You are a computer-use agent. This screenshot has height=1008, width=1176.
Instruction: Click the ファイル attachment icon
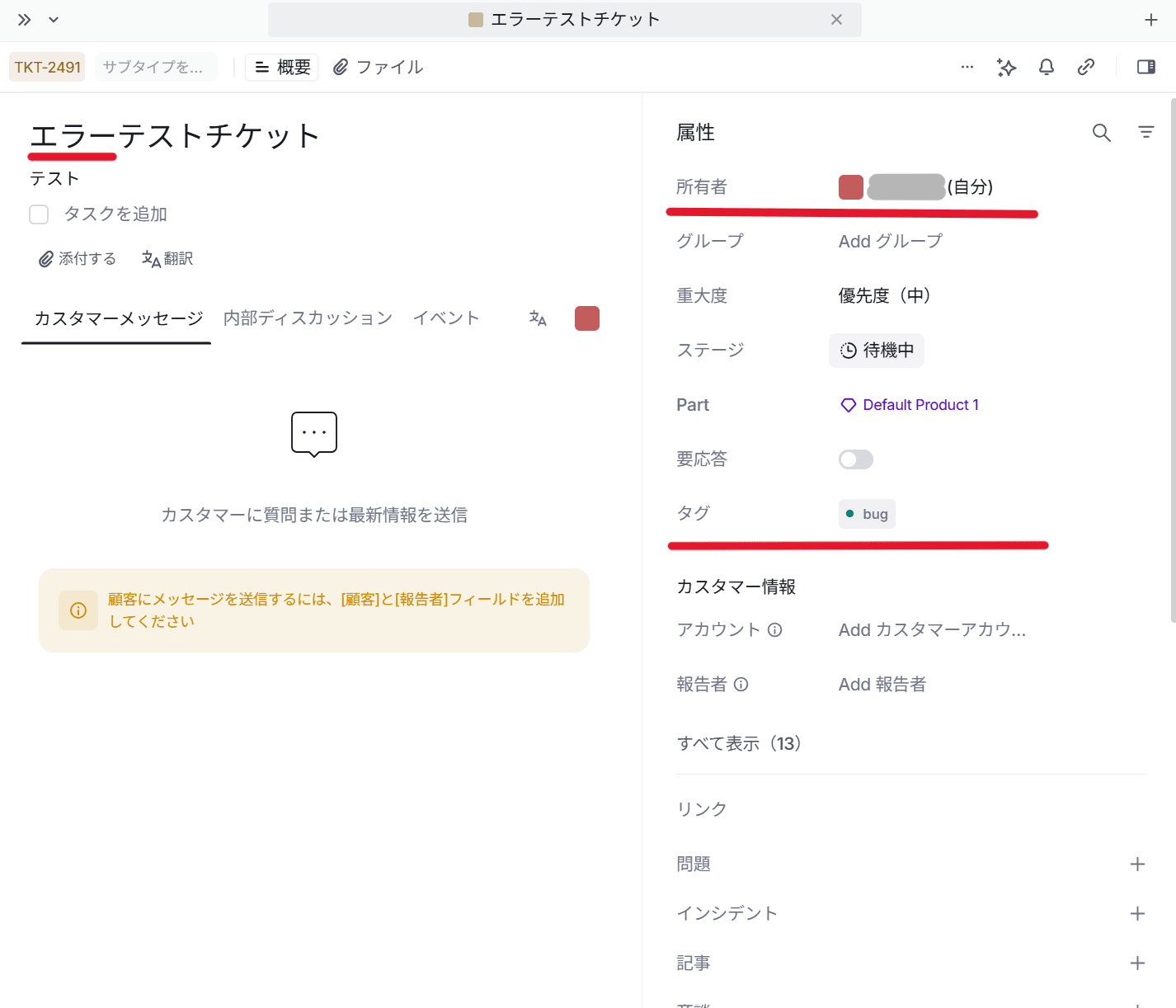point(340,67)
